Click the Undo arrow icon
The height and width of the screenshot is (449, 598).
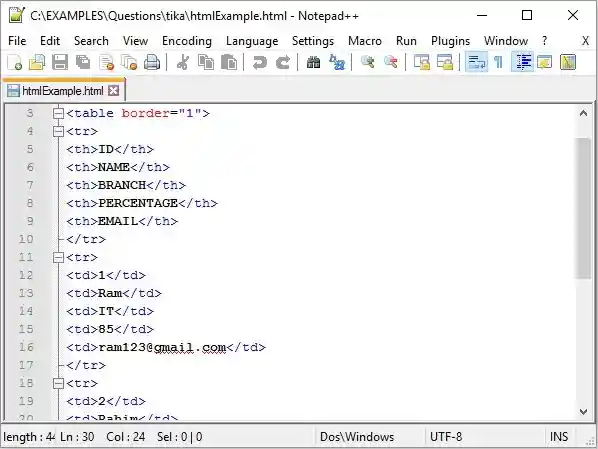click(x=260, y=62)
